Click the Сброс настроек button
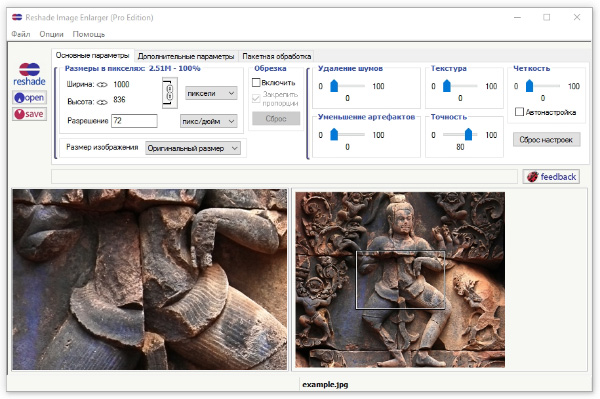 click(546, 140)
